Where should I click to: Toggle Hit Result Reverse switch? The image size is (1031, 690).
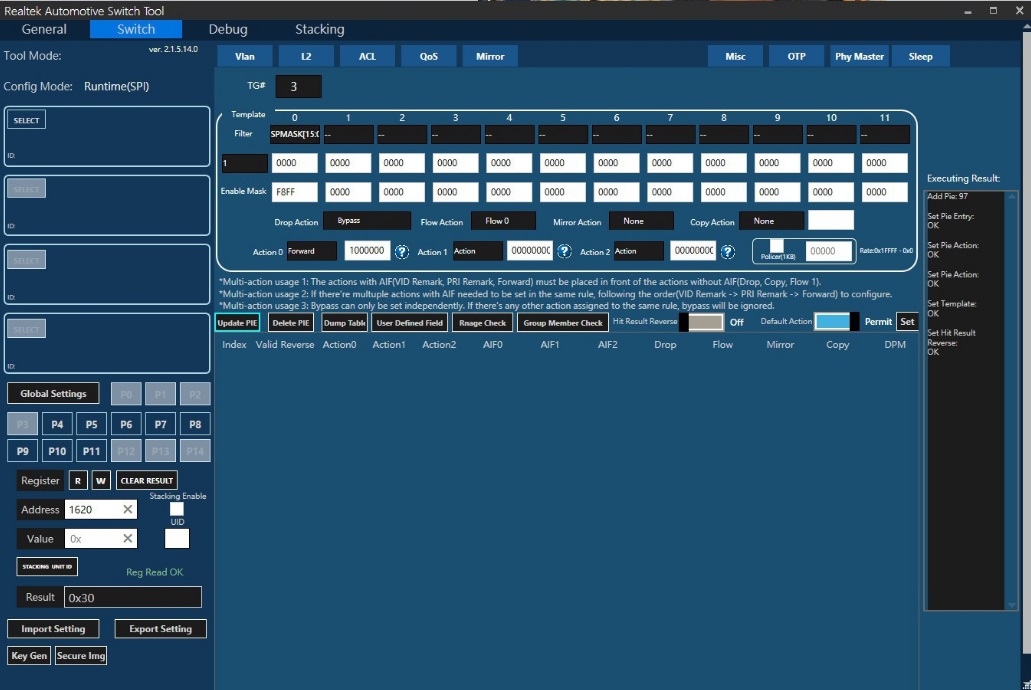pyautogui.click(x=702, y=322)
